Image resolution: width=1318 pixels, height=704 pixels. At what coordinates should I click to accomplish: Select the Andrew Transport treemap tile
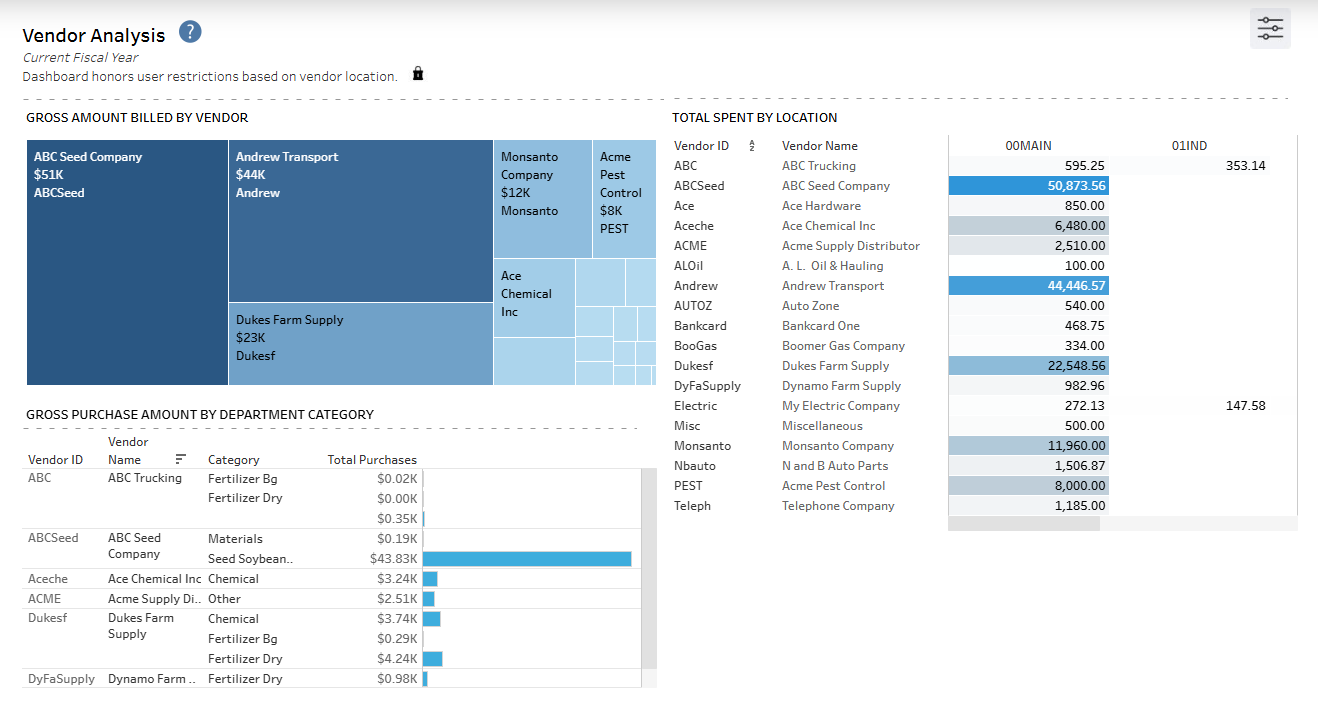click(x=361, y=221)
